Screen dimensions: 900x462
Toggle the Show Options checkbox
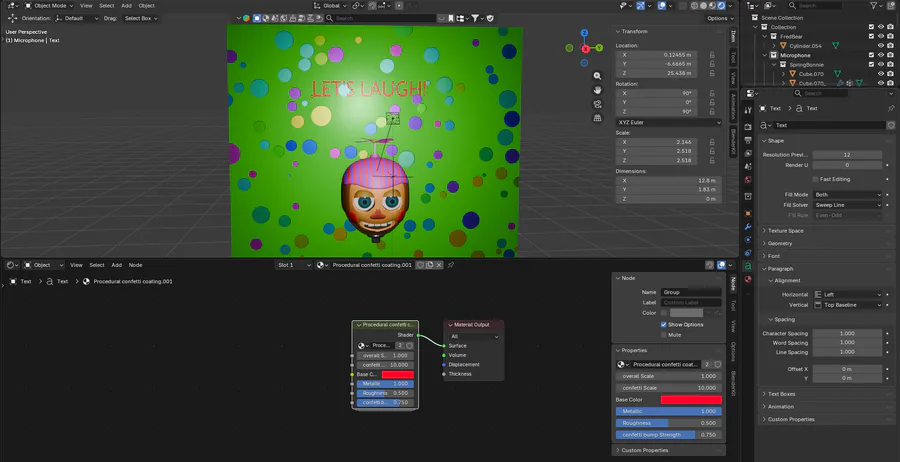664,325
